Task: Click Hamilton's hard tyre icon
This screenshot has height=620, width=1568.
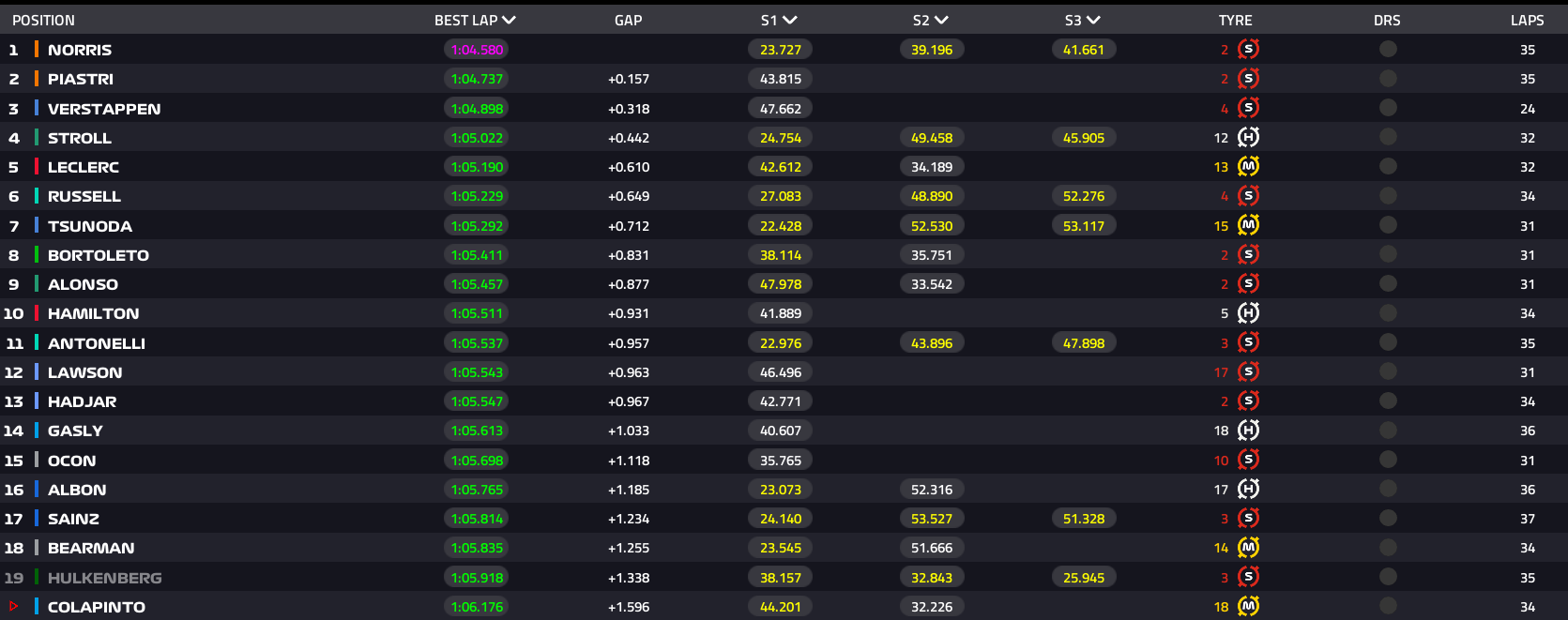Action: [x=1248, y=313]
